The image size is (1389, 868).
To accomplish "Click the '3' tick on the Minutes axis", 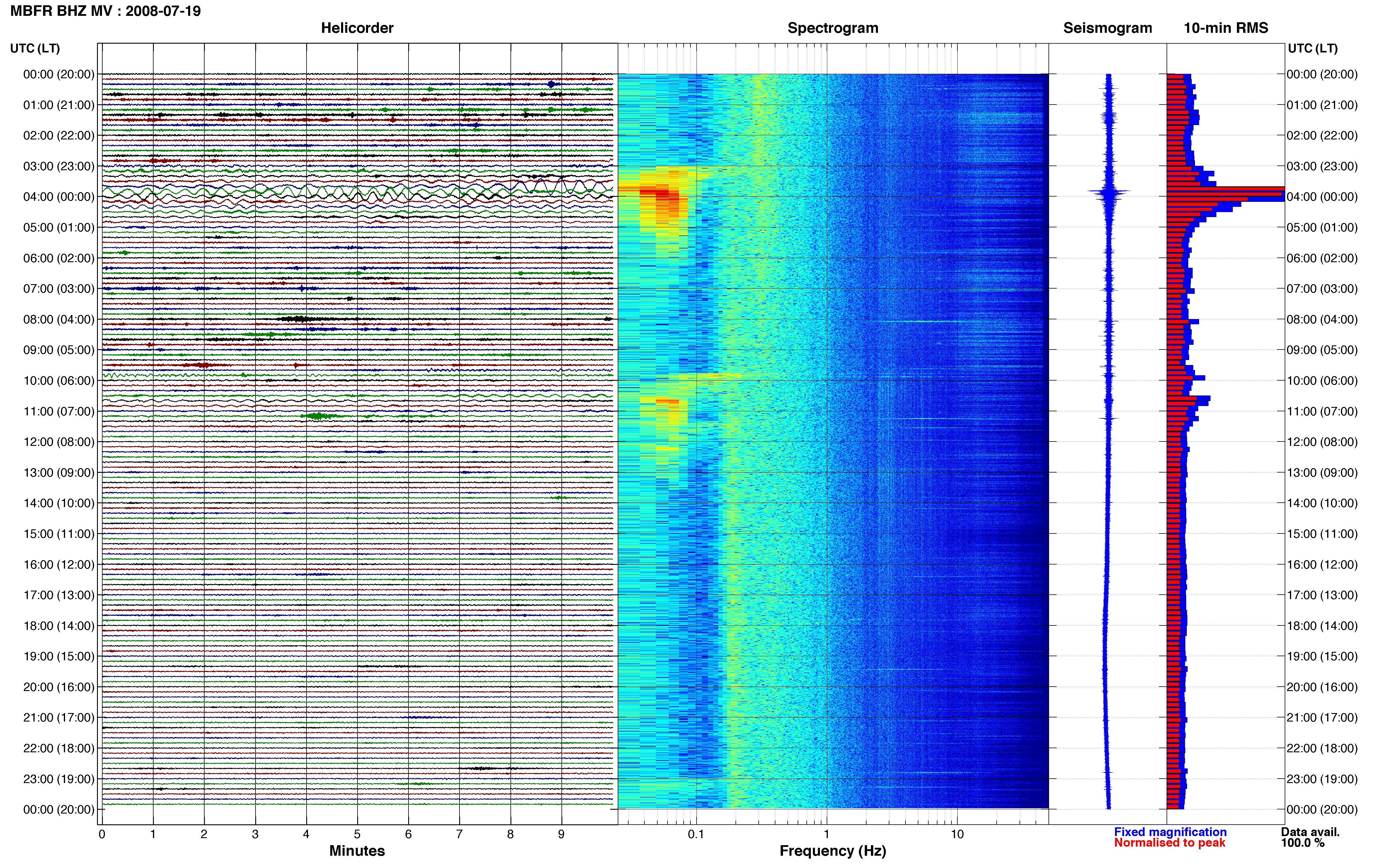I will [x=255, y=835].
